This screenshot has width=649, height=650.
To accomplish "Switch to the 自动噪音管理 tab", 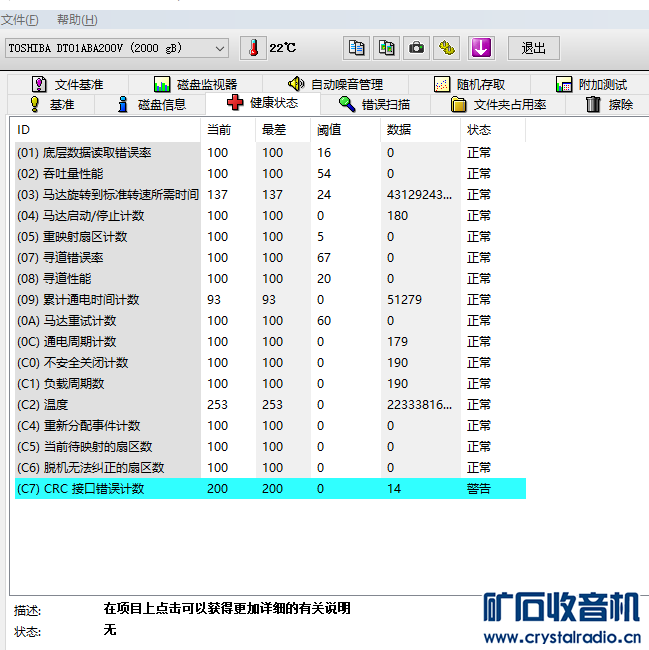I will (x=335, y=85).
